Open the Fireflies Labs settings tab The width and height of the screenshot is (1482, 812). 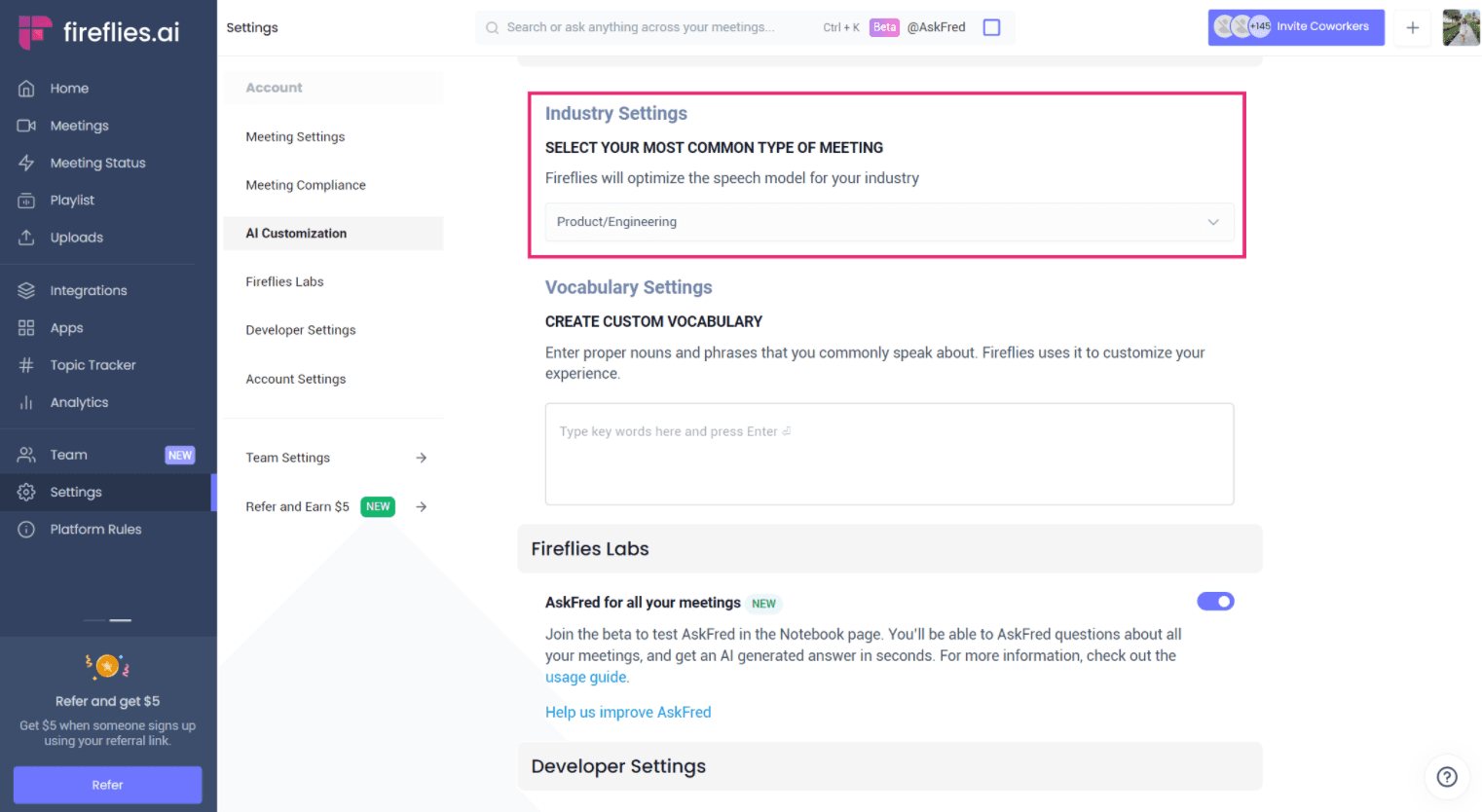pyautogui.click(x=284, y=281)
